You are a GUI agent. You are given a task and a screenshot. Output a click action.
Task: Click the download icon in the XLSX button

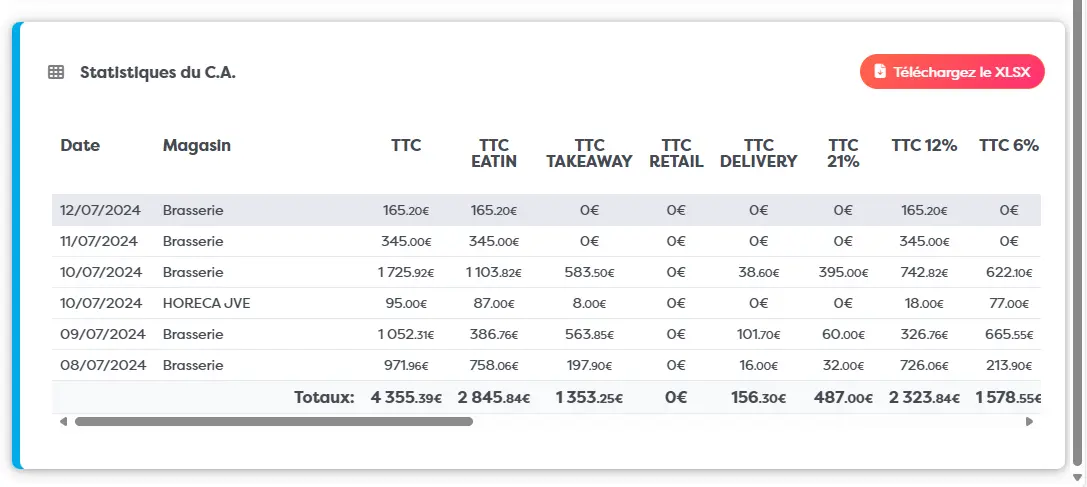[x=880, y=71]
